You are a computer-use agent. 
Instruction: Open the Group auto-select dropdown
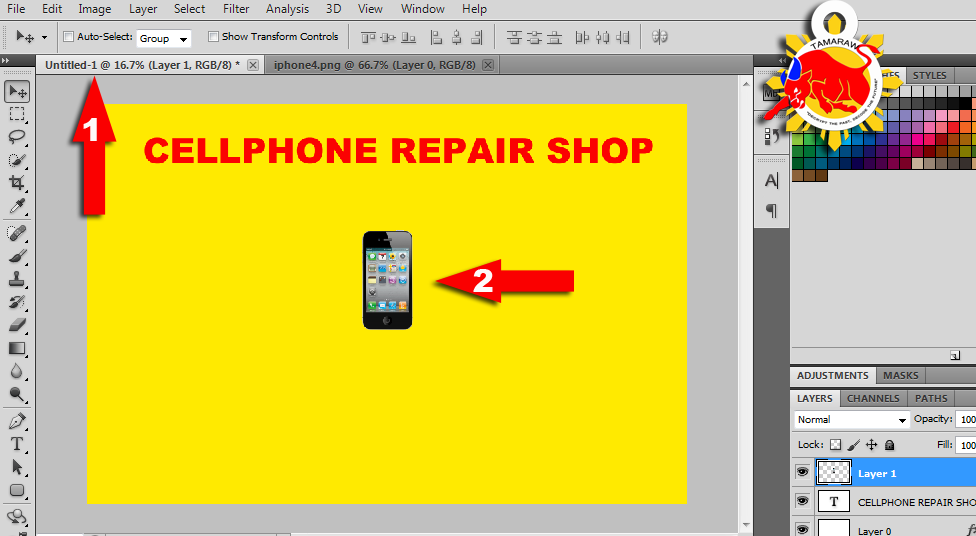click(164, 39)
